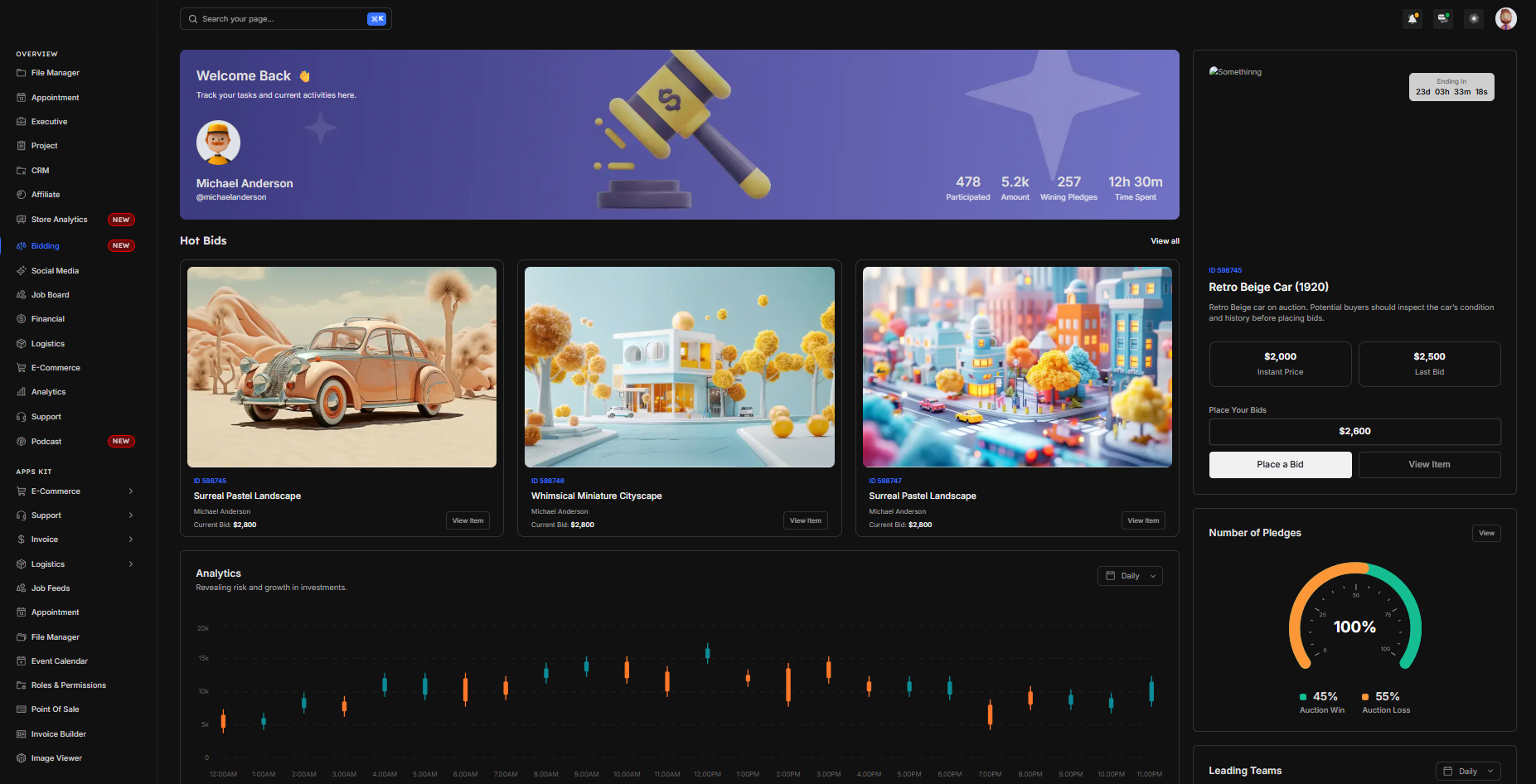Open the user profile avatar menu

(x=1505, y=19)
